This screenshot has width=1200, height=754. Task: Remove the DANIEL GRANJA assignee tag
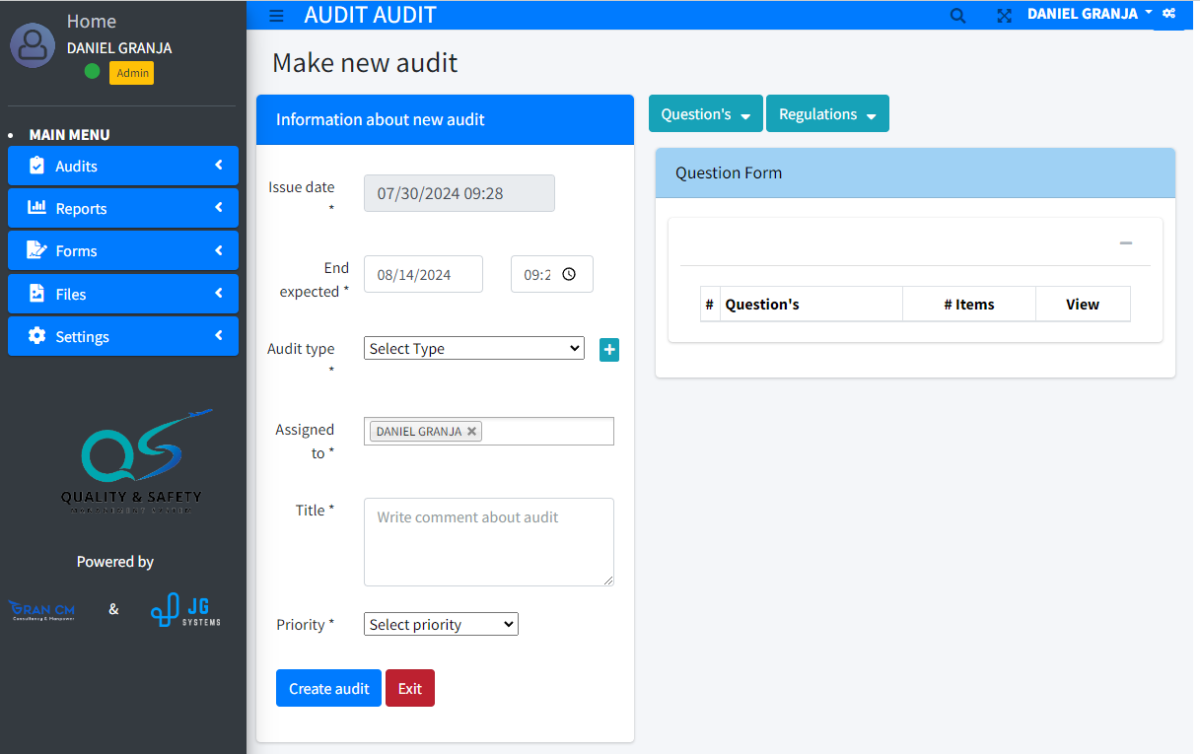[472, 431]
